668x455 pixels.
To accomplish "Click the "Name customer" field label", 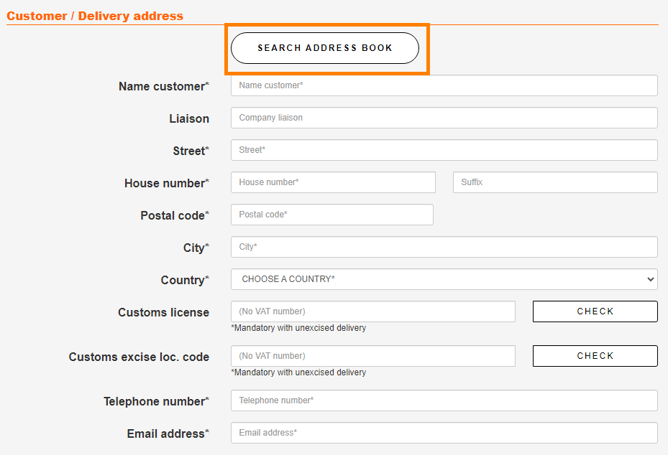I will coord(163,87).
